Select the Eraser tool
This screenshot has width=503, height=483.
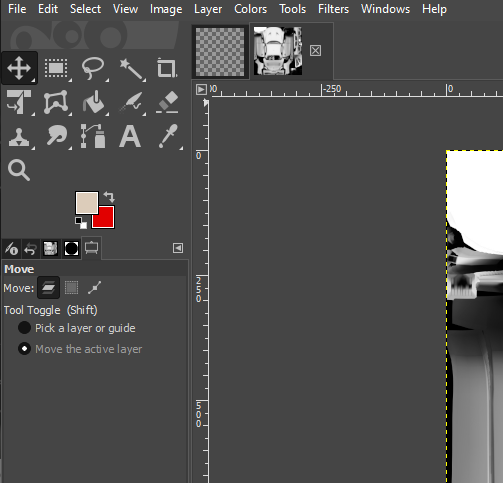coord(167,102)
